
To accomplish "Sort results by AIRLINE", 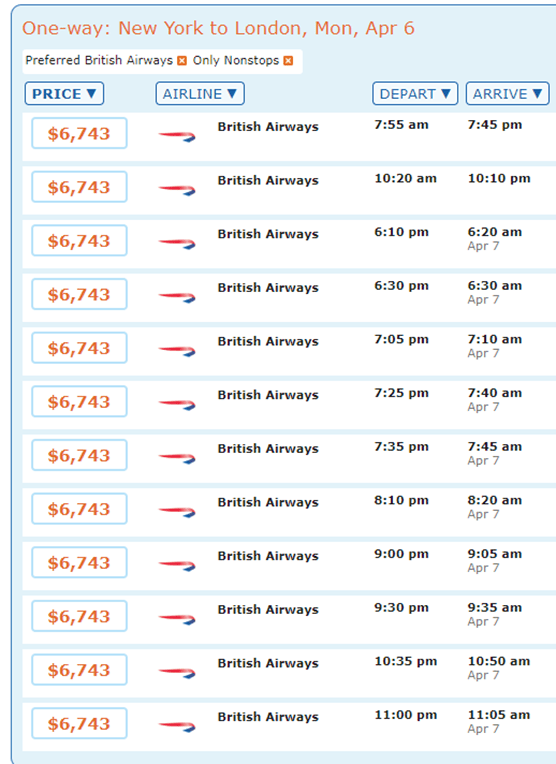I will 200,94.
